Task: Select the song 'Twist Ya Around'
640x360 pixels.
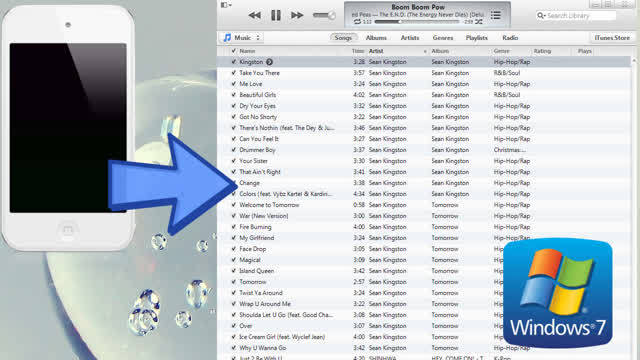Action: click(x=260, y=293)
